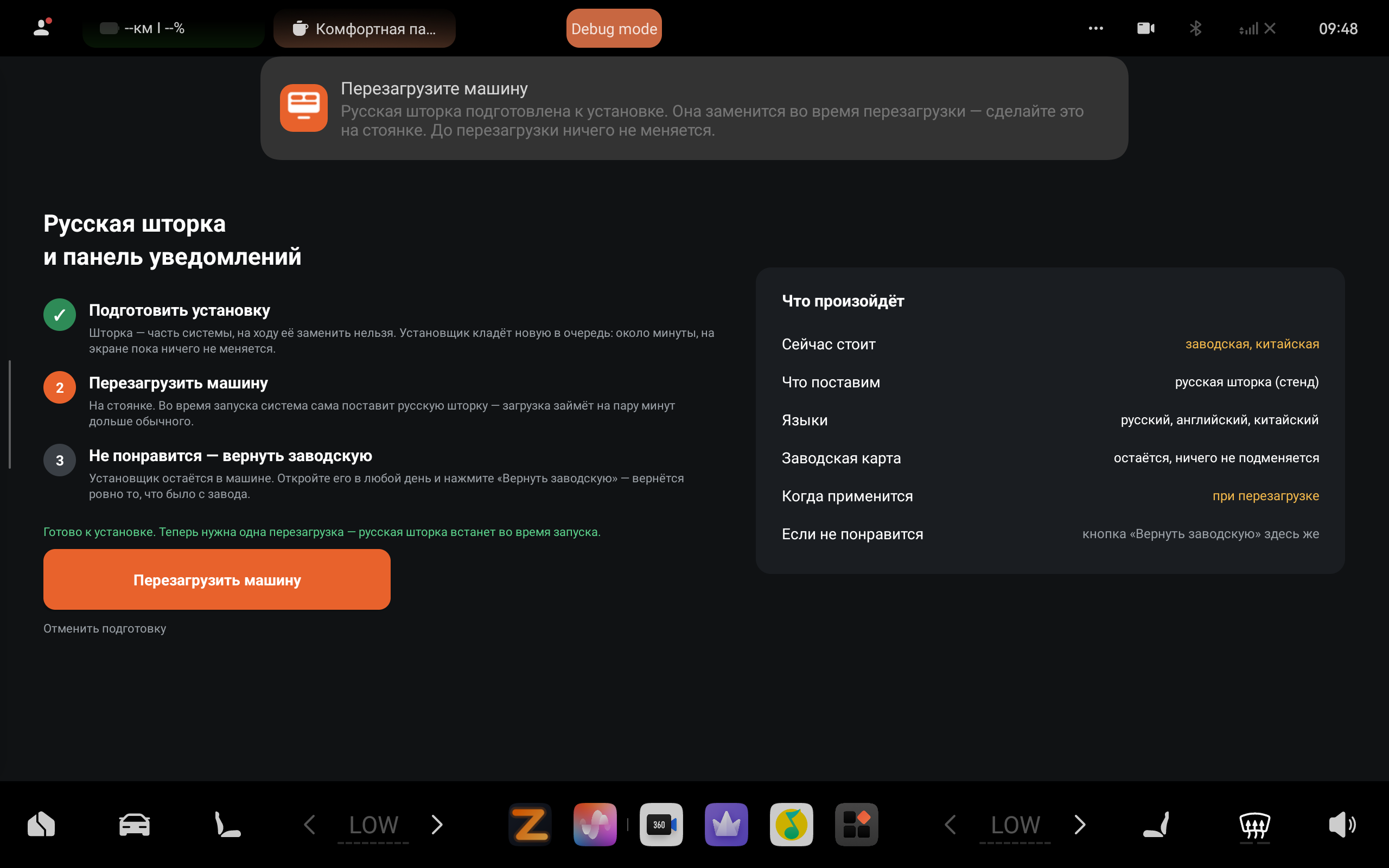Viewport: 1389px width, 868px height.
Task: Open the user profile icon
Action: click(x=42, y=28)
